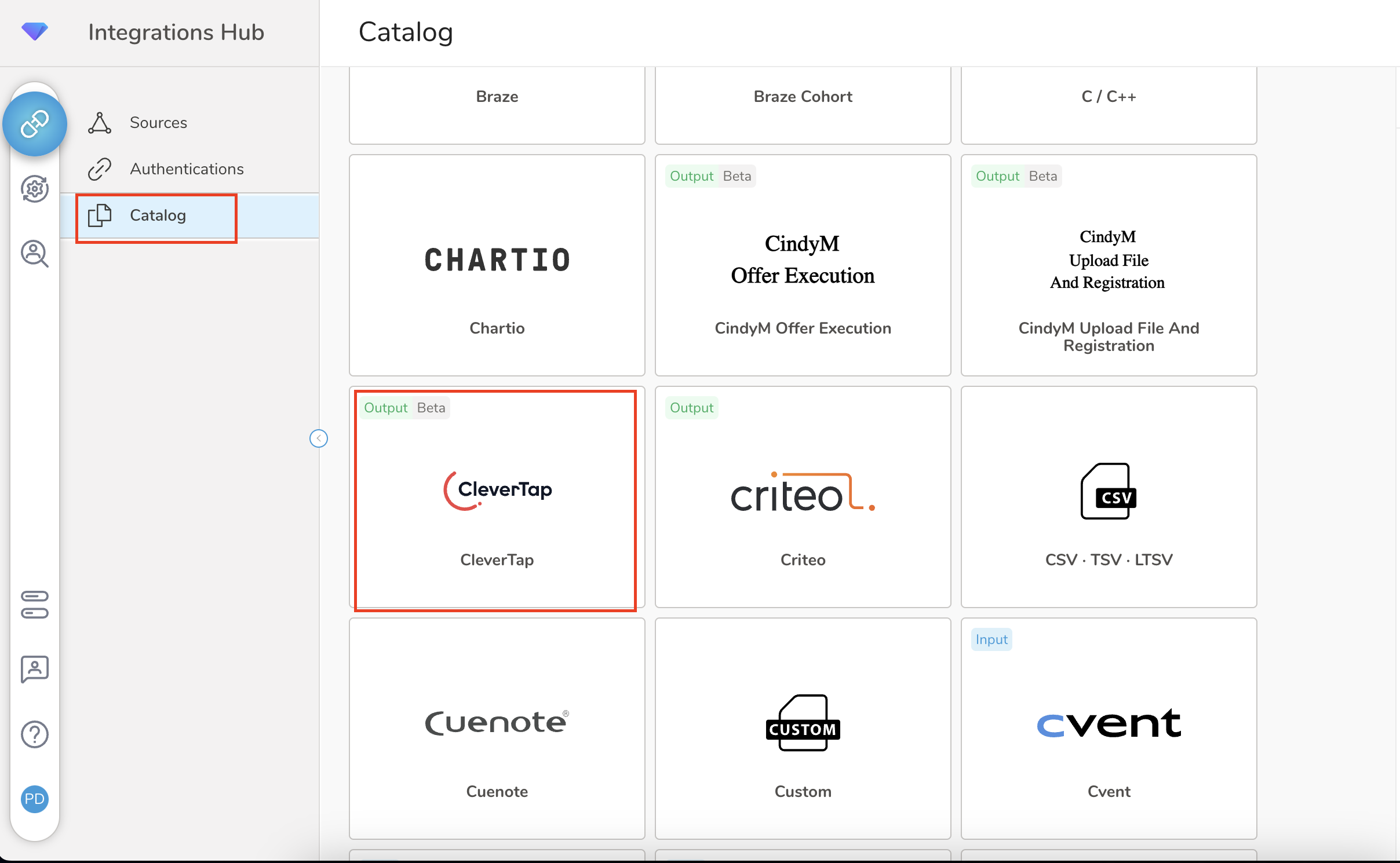Screen dimensions: 1400x863
Task: Click the CindyM Offer Execution label
Action: (x=803, y=328)
